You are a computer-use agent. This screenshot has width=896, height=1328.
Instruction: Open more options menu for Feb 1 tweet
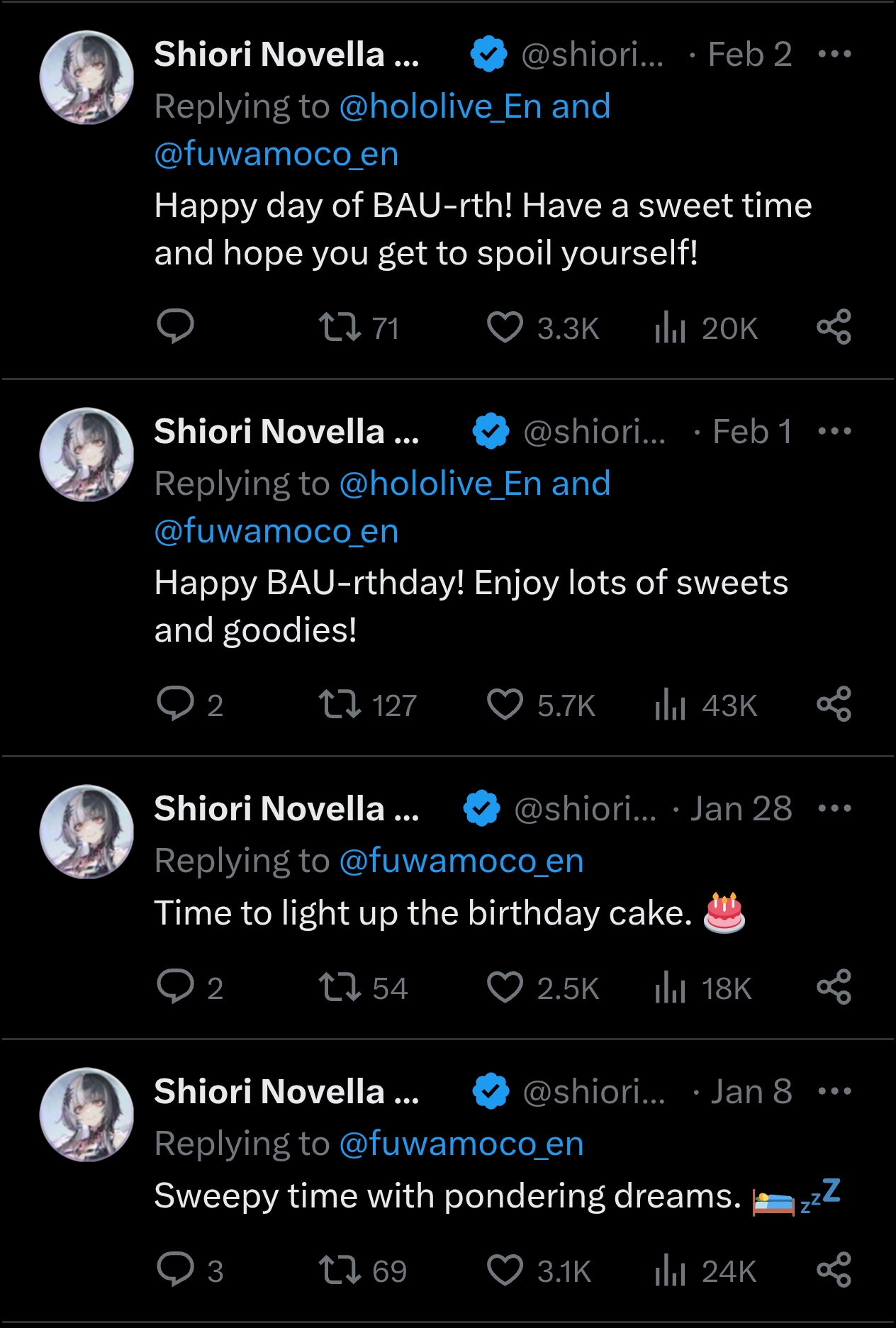coord(834,431)
